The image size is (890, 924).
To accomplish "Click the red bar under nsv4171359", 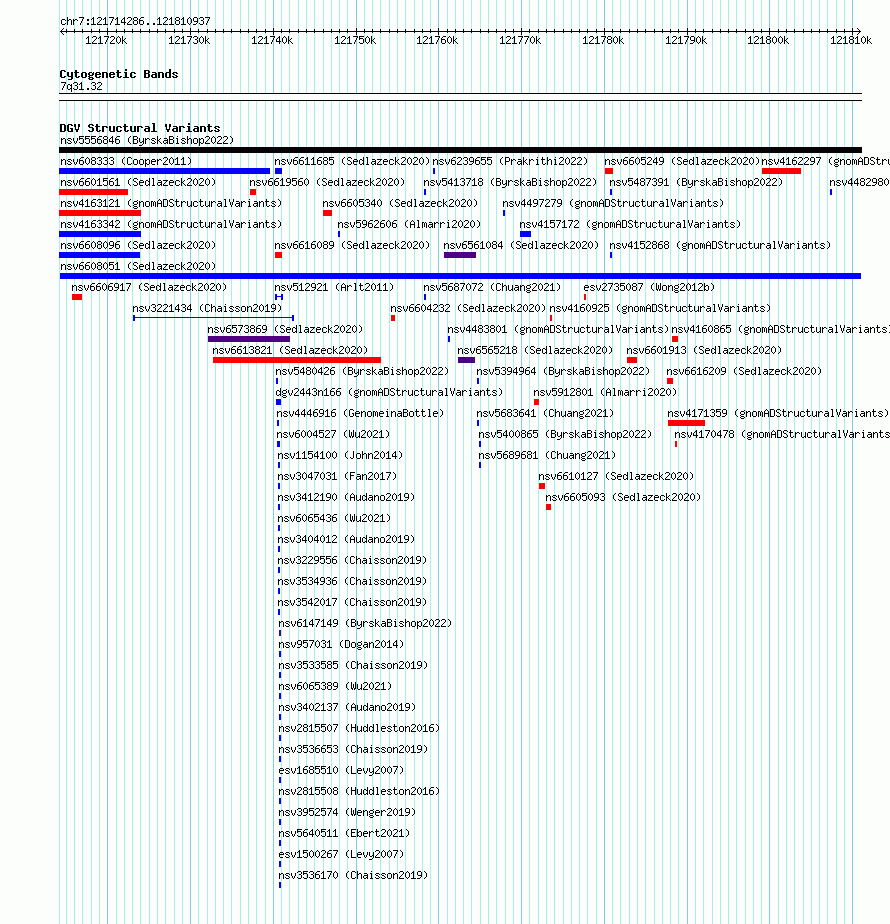I will tap(686, 423).
